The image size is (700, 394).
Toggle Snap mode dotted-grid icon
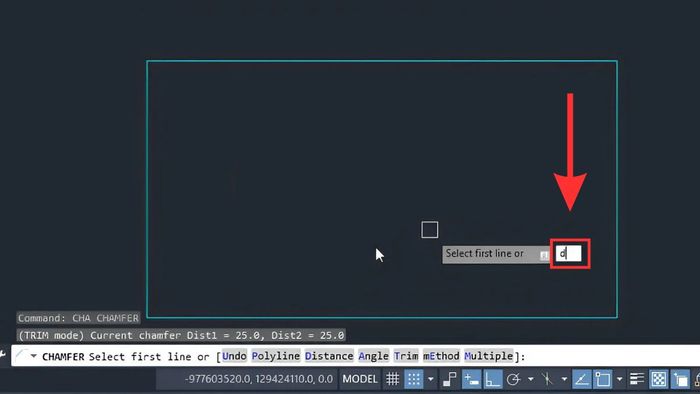413,379
